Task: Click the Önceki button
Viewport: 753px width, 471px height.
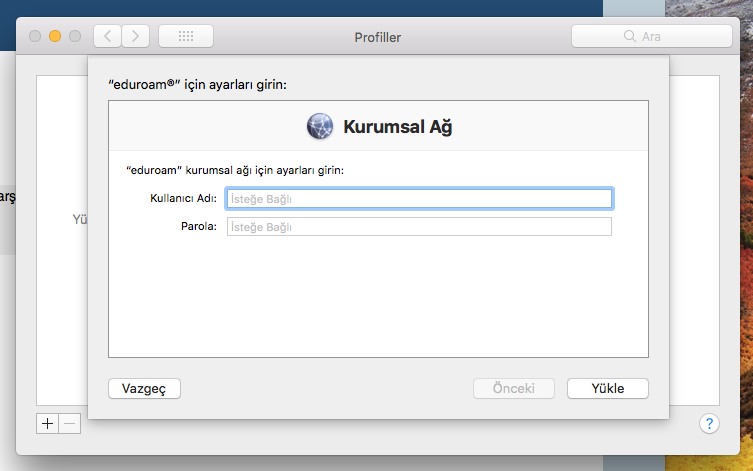Action: (x=514, y=388)
